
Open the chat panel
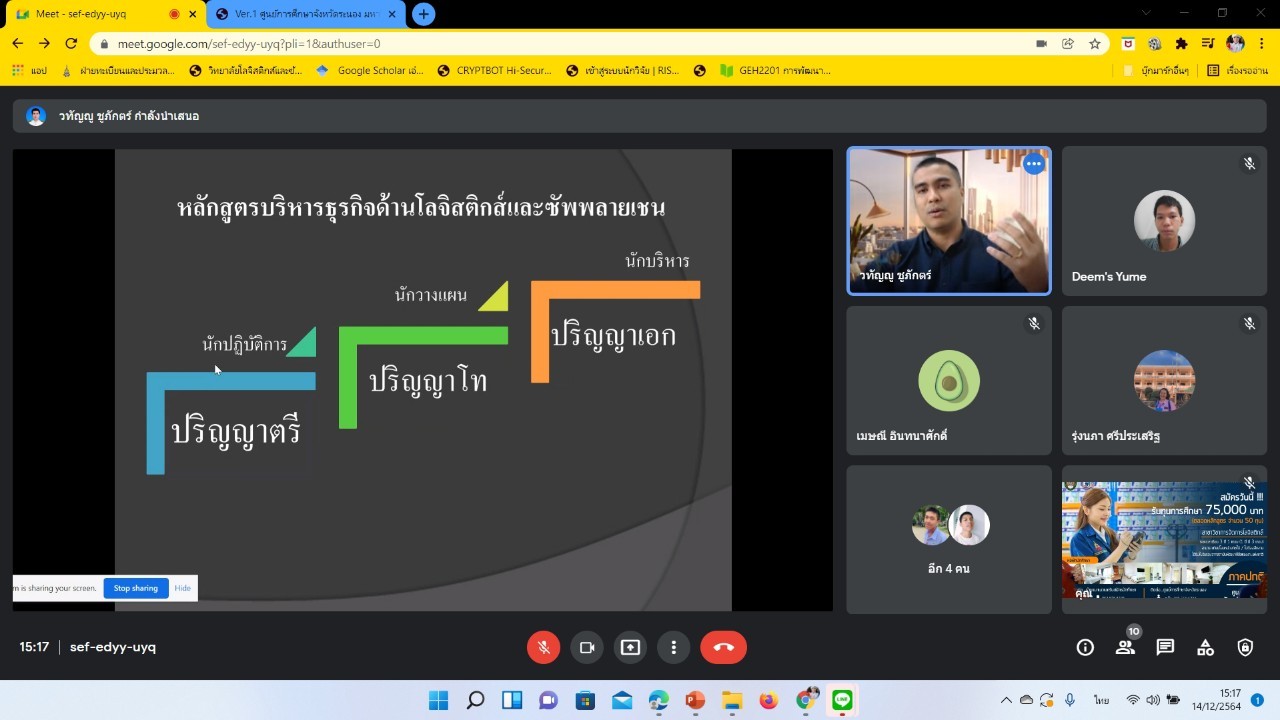[1165, 647]
